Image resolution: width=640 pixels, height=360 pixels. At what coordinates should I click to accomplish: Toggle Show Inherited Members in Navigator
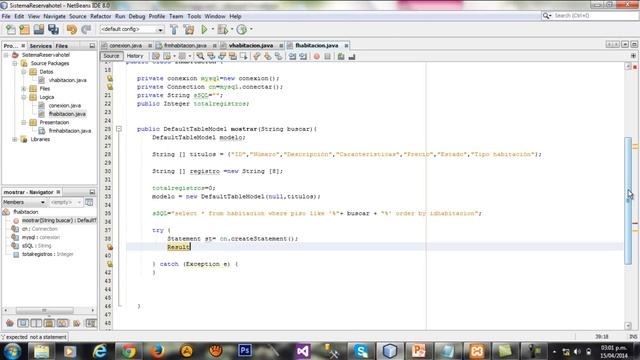tap(10, 323)
